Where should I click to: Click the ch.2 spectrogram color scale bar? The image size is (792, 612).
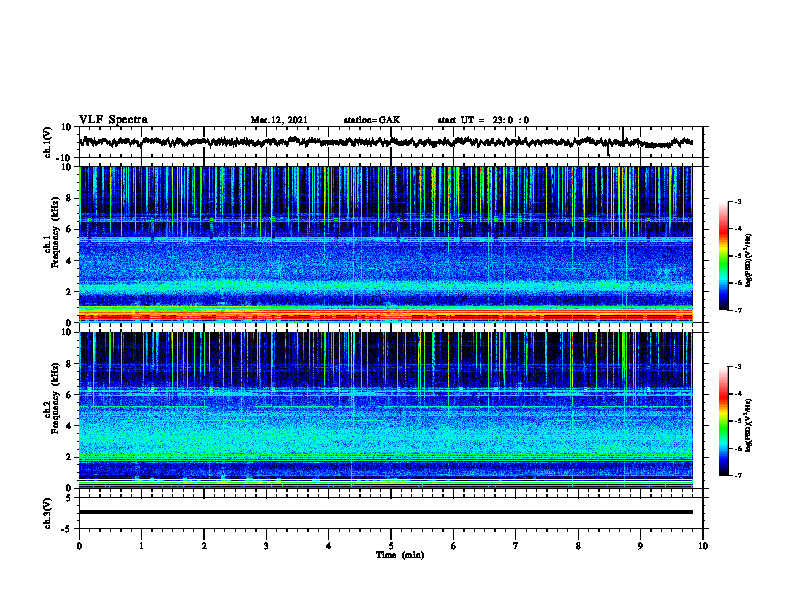pyautogui.click(x=724, y=421)
